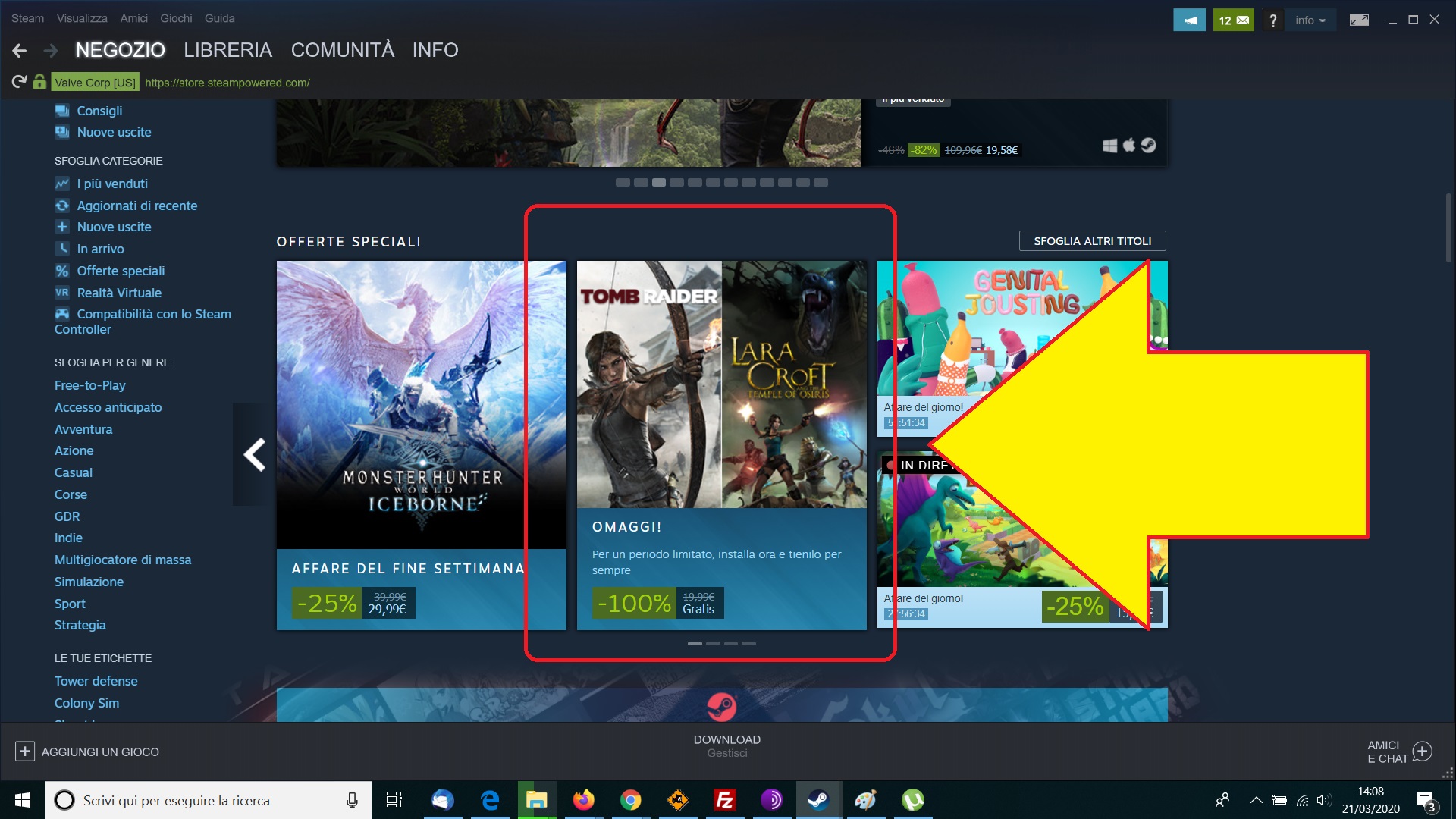Open the Colony Sim tag
1456x819 pixels.
point(86,703)
